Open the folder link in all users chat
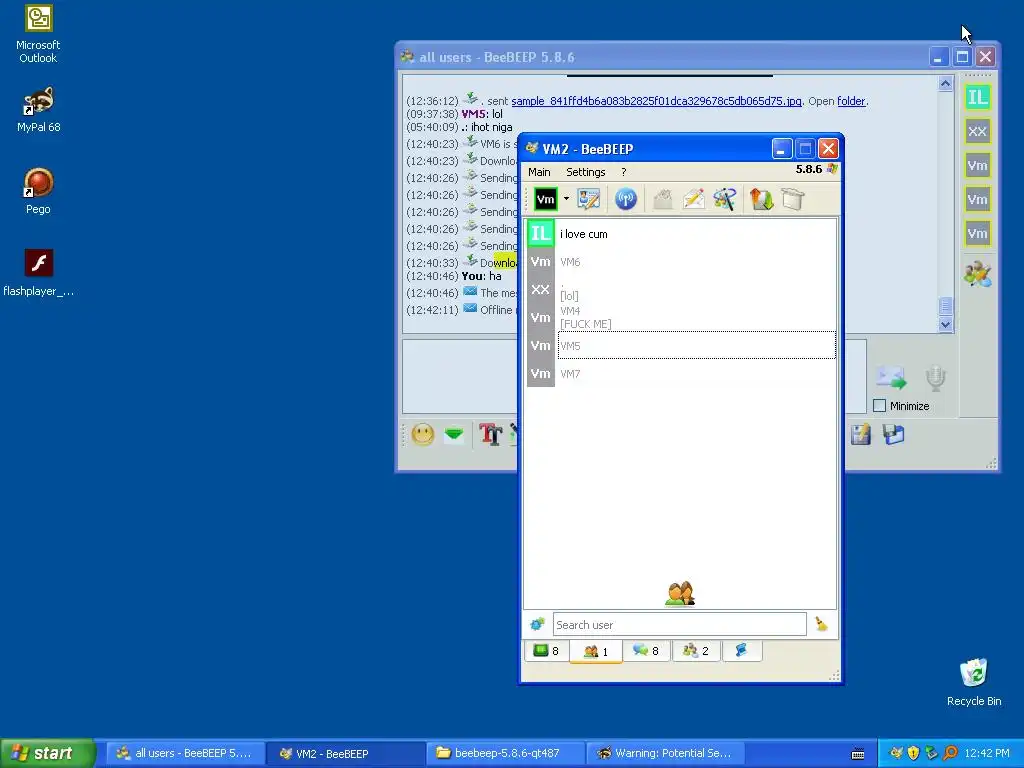1024x768 pixels. click(851, 101)
